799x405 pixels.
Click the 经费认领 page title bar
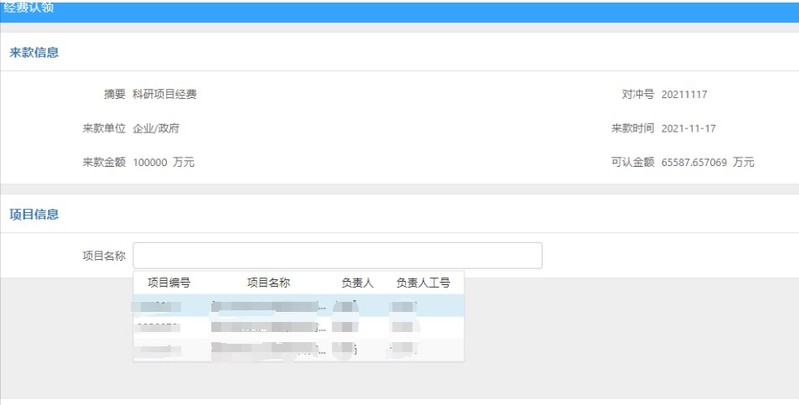point(30,8)
